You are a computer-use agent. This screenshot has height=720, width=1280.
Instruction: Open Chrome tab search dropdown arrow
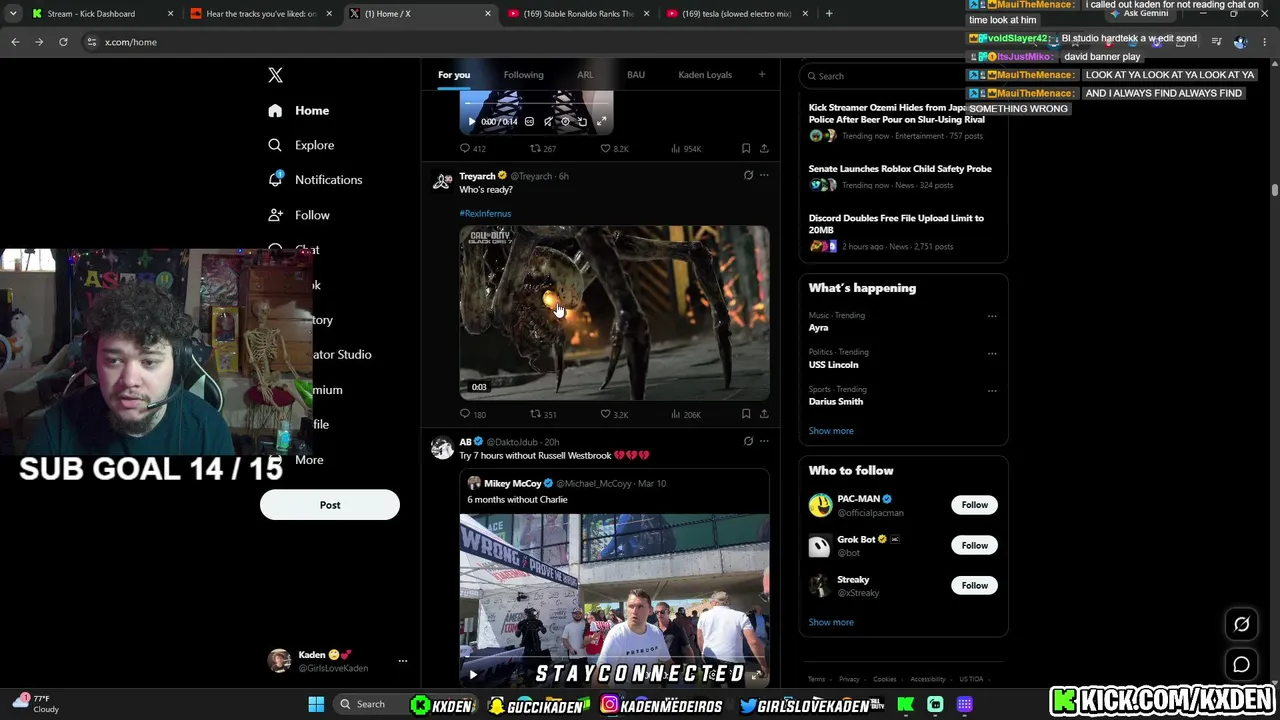click(13, 14)
